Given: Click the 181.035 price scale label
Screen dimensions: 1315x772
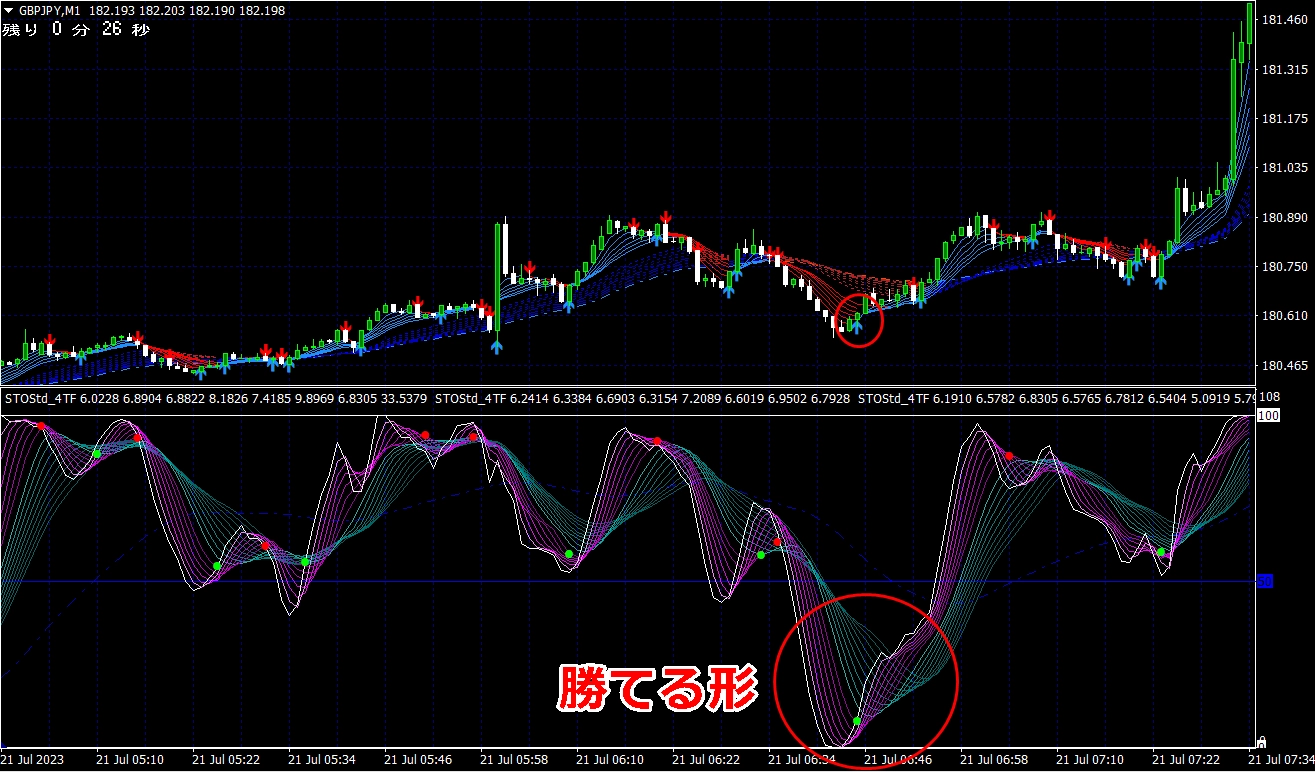Looking at the screenshot, I should [x=1285, y=169].
